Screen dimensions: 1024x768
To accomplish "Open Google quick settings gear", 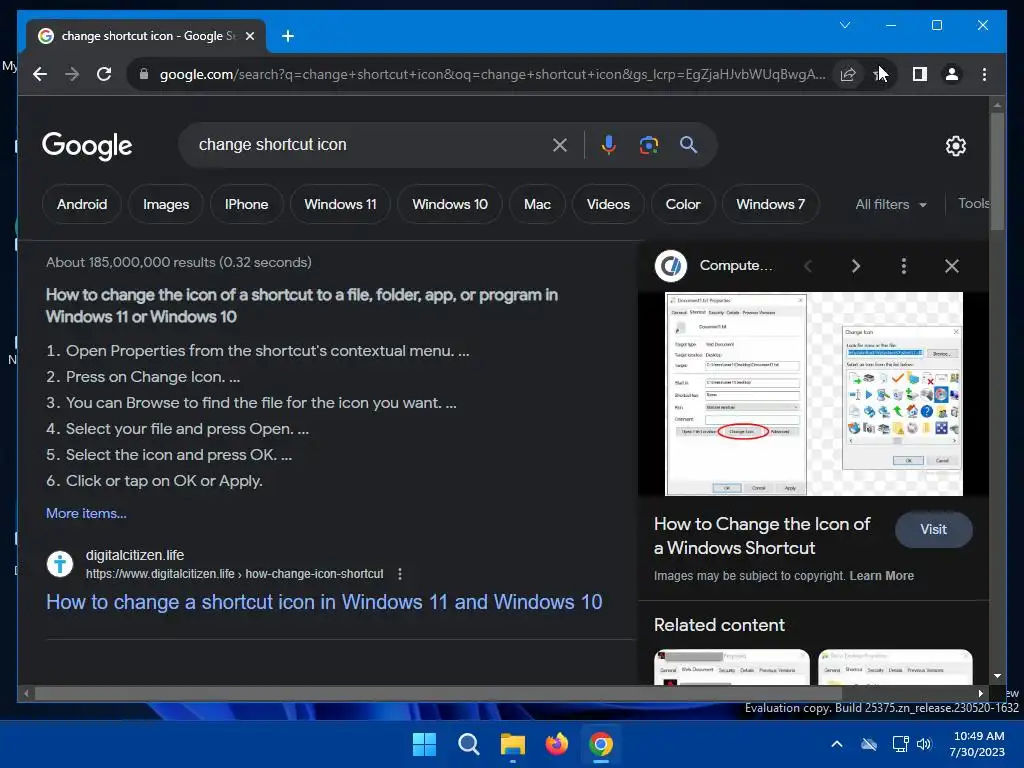I will (955, 146).
